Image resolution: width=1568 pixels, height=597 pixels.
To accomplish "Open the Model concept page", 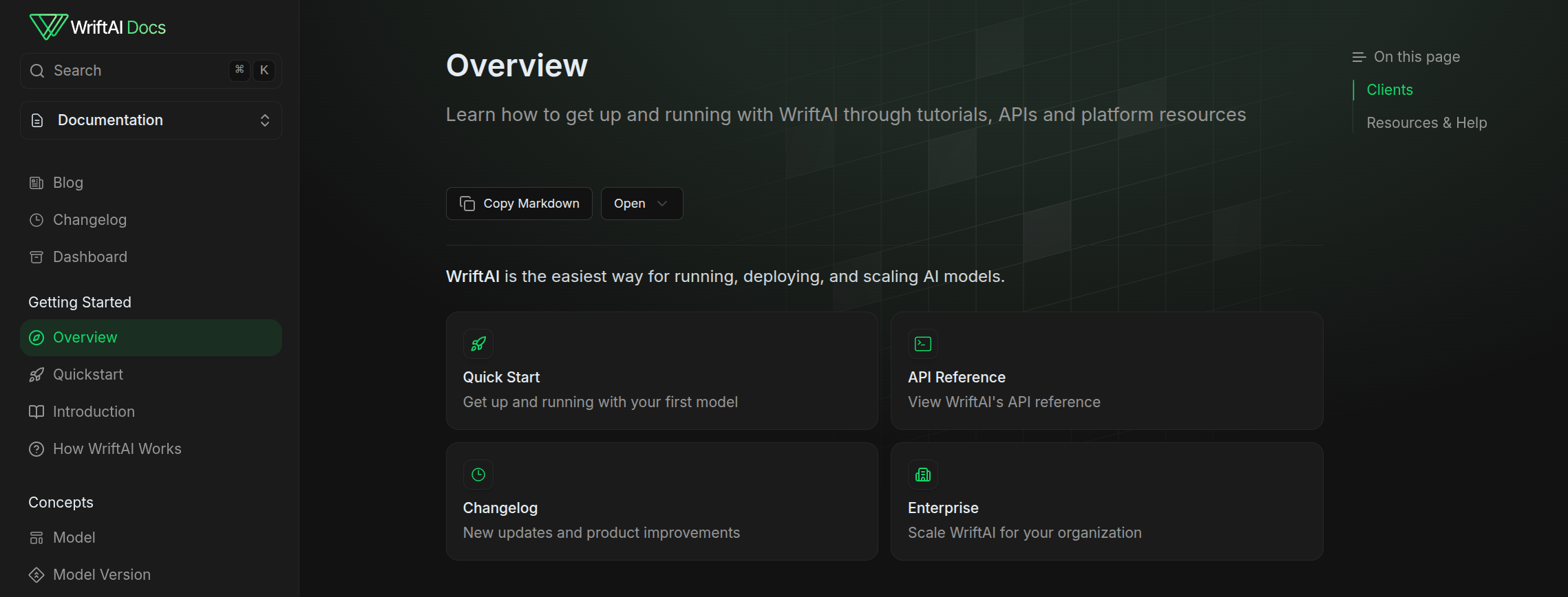I will (151, 538).
